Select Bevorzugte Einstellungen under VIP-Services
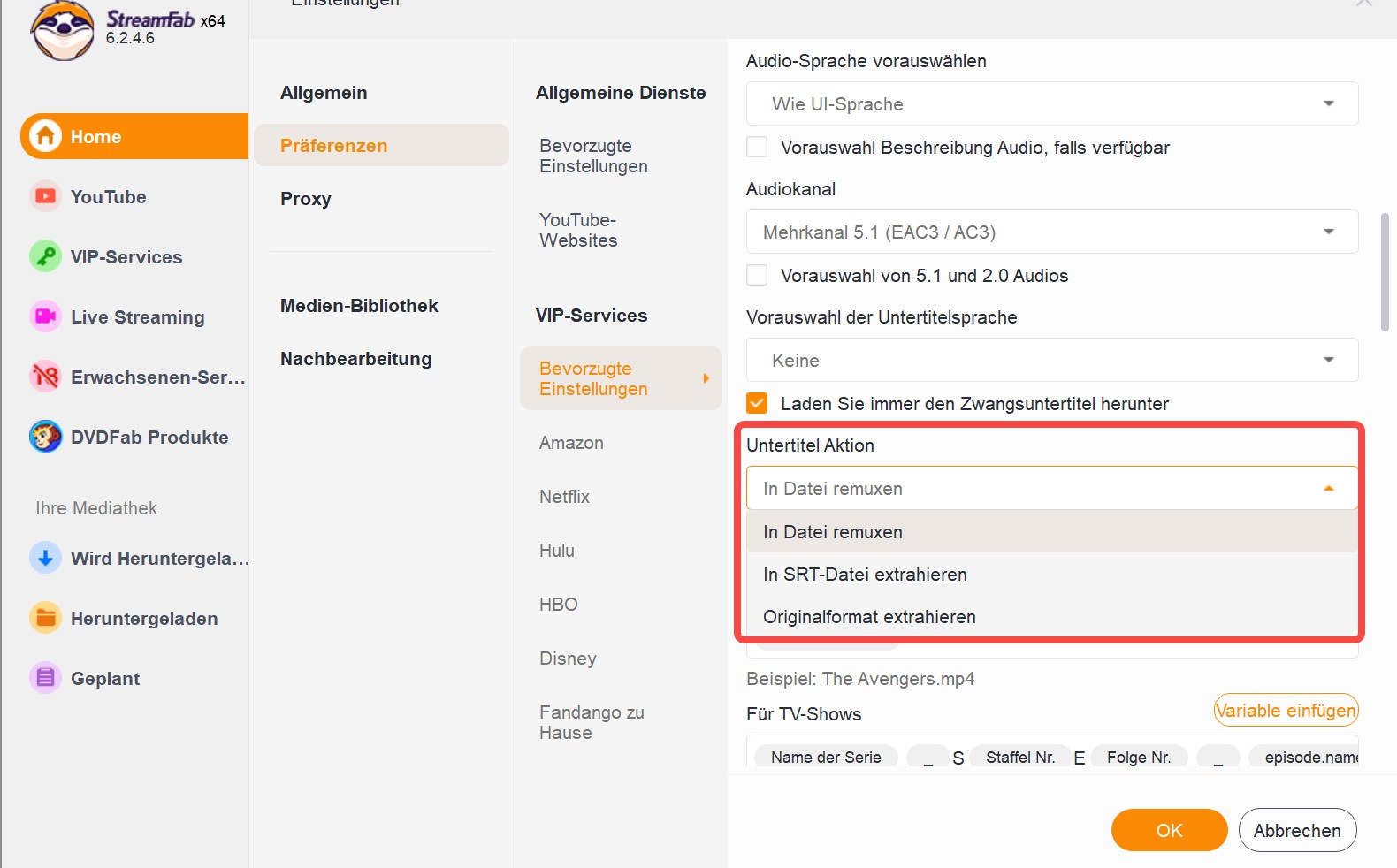 click(x=621, y=378)
